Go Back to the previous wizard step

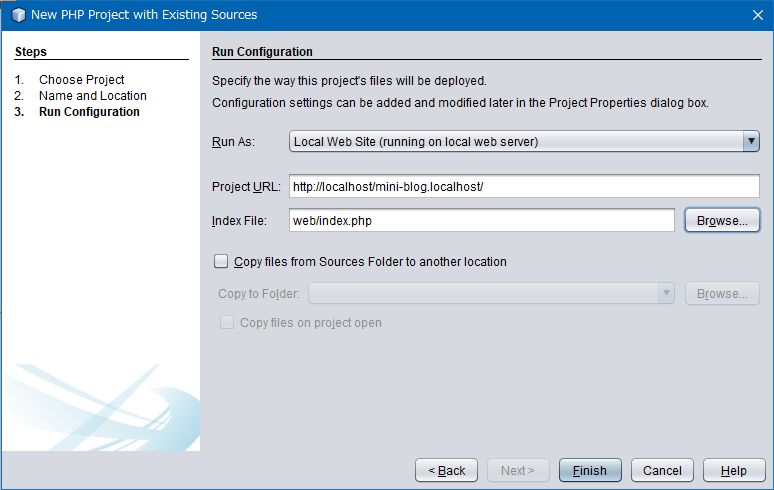pos(446,470)
